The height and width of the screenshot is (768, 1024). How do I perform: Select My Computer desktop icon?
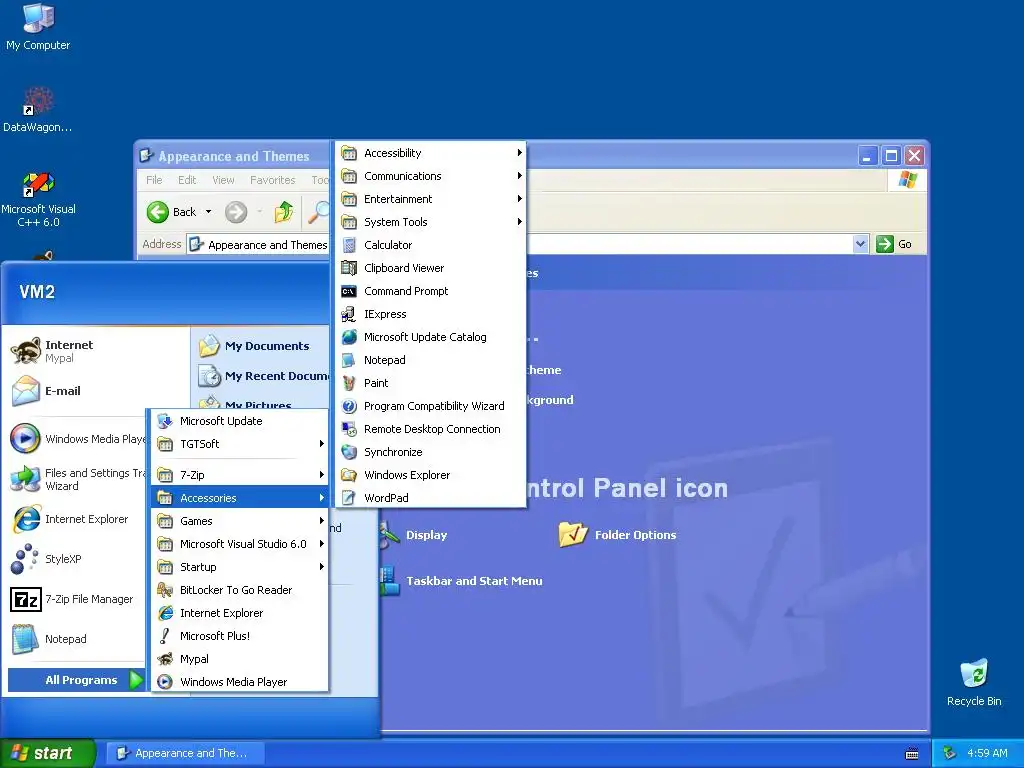[x=38, y=27]
